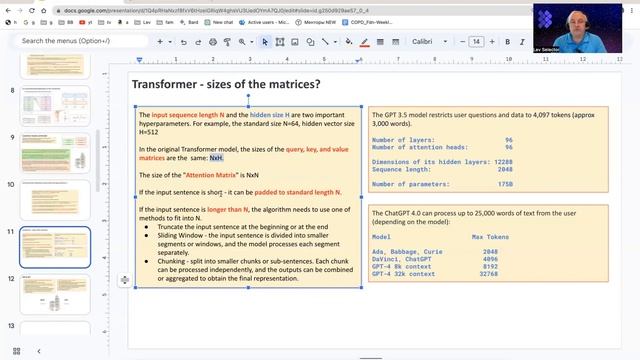Click the browser Home icon

pos(44,10)
